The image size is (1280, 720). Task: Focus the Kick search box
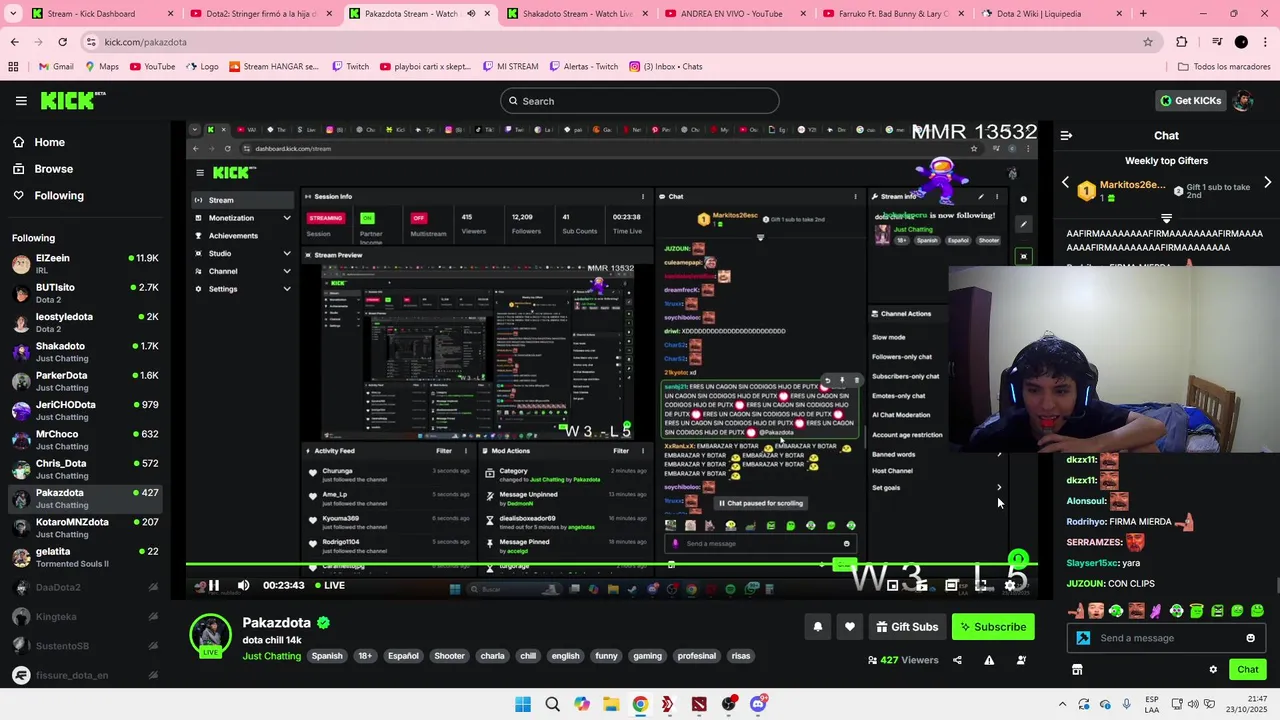pos(640,101)
